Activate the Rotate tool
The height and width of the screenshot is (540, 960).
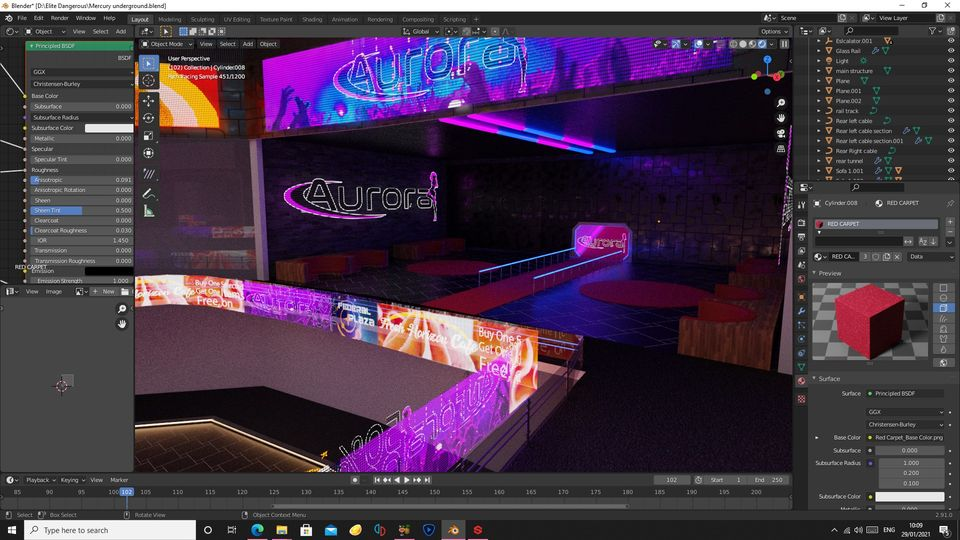148,118
